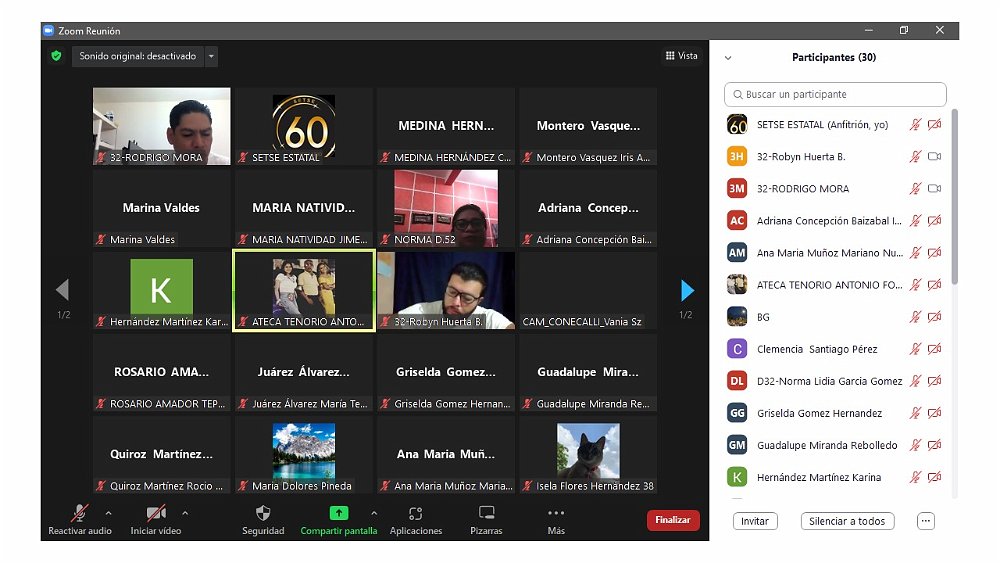The image size is (1000, 563).
Task: Open the participants panel more options menu
Action: point(925,521)
